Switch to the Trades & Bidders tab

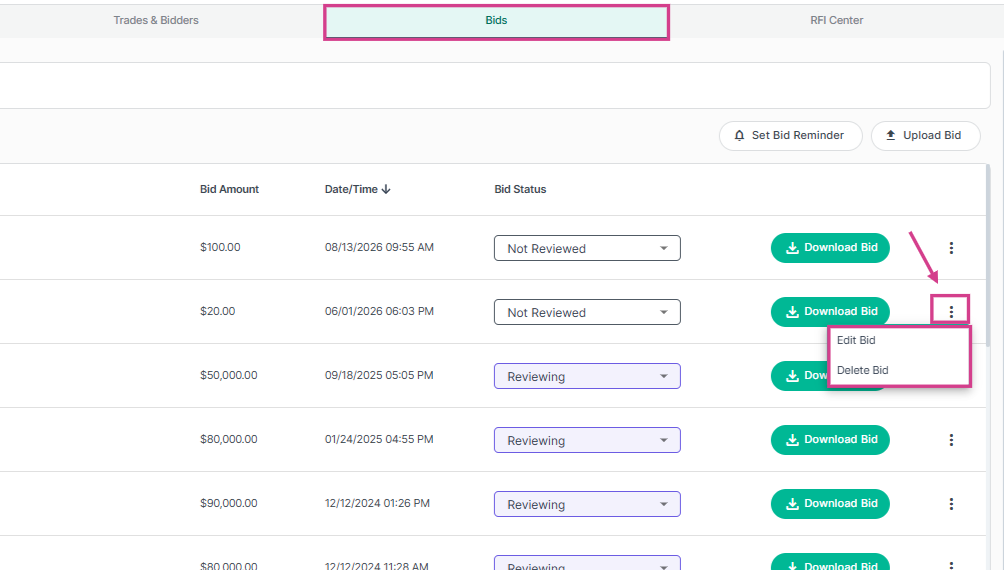pyautogui.click(x=156, y=20)
